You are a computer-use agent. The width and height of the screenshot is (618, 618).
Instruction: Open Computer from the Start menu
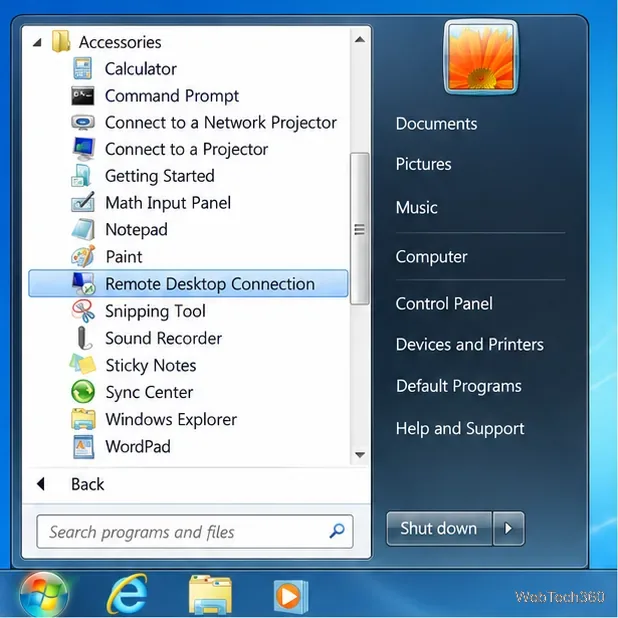tap(431, 257)
